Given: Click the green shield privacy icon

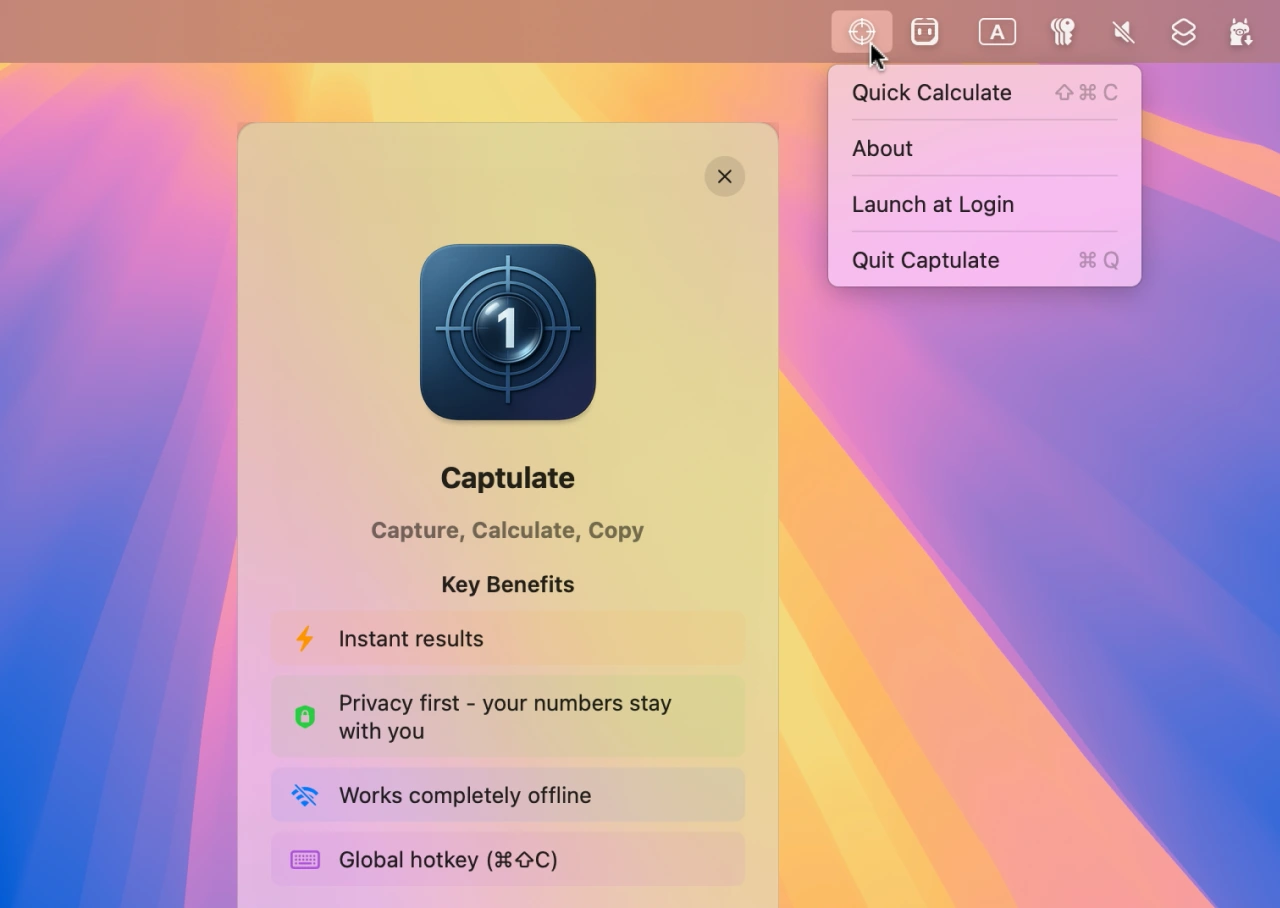Looking at the screenshot, I should 305,716.
